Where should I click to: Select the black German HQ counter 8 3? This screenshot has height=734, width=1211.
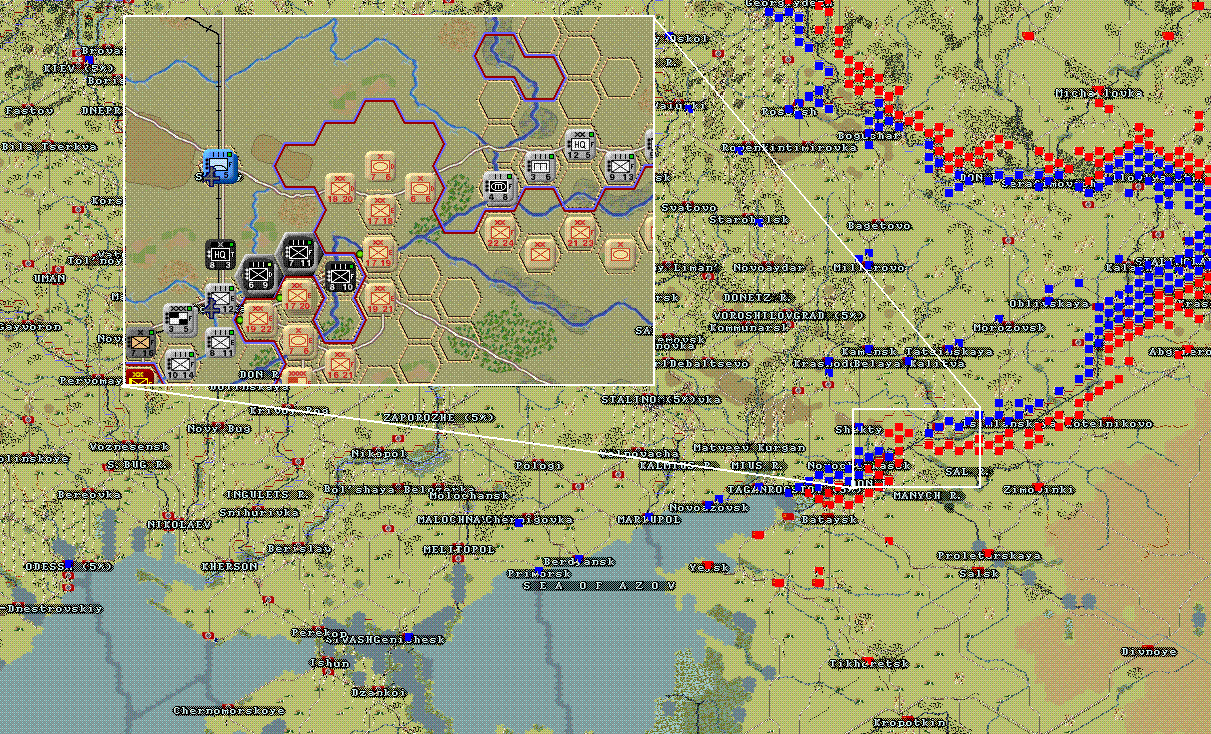pyautogui.click(x=220, y=255)
